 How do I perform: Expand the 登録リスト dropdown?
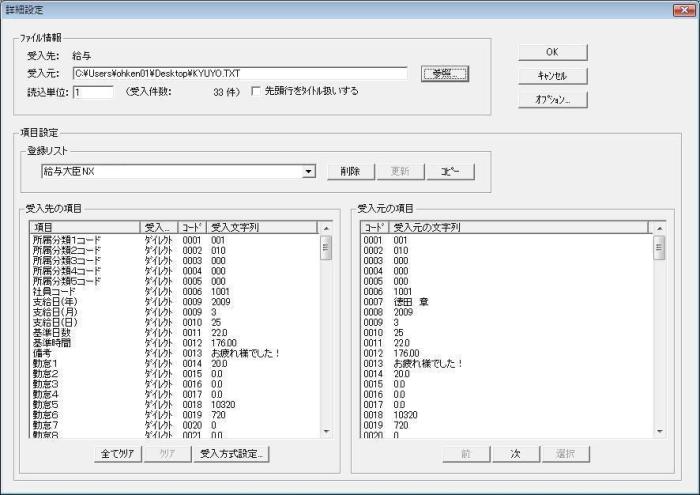(x=309, y=171)
